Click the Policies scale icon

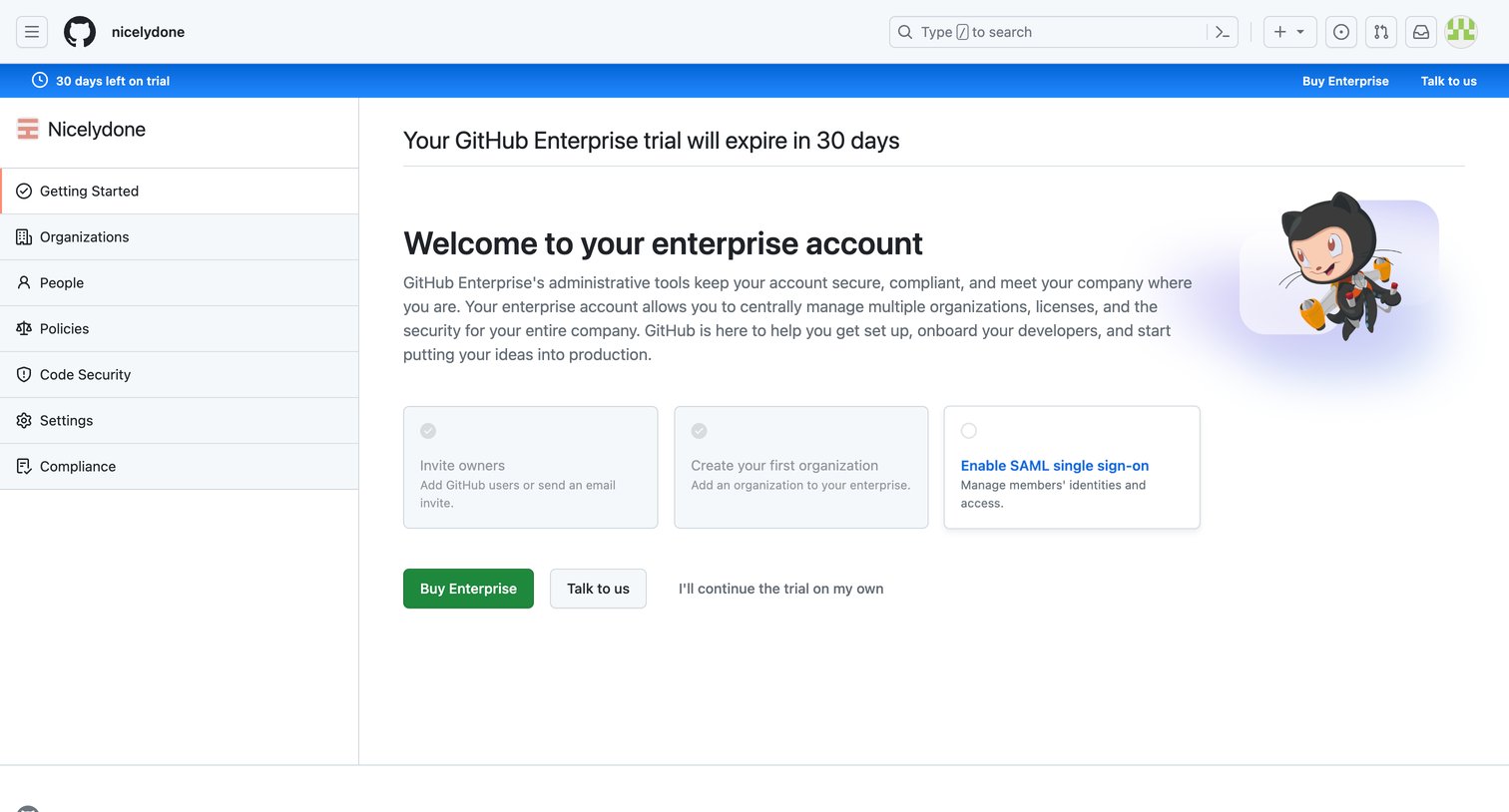click(24, 328)
